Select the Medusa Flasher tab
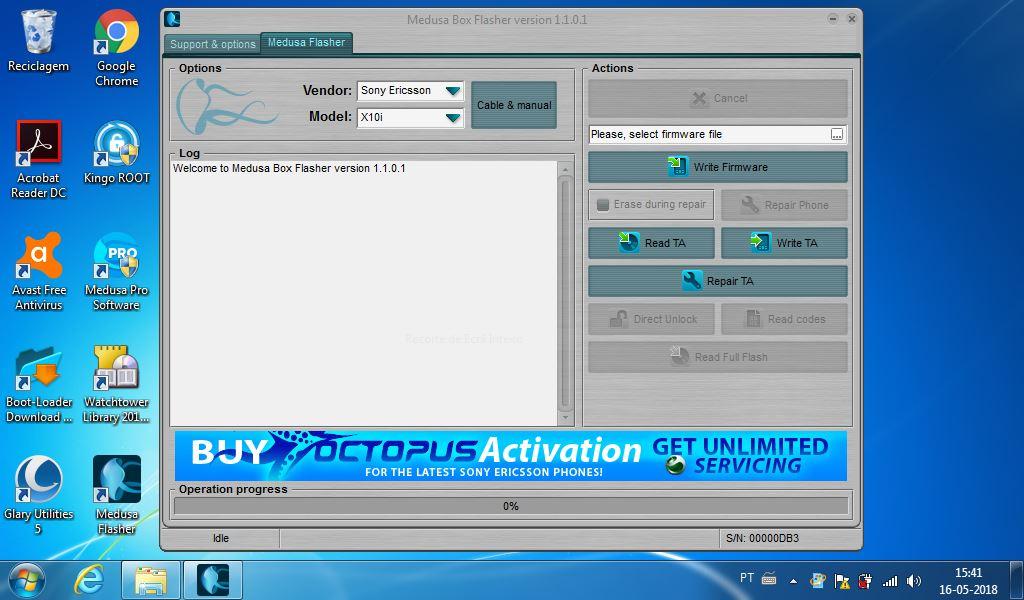 pos(306,42)
